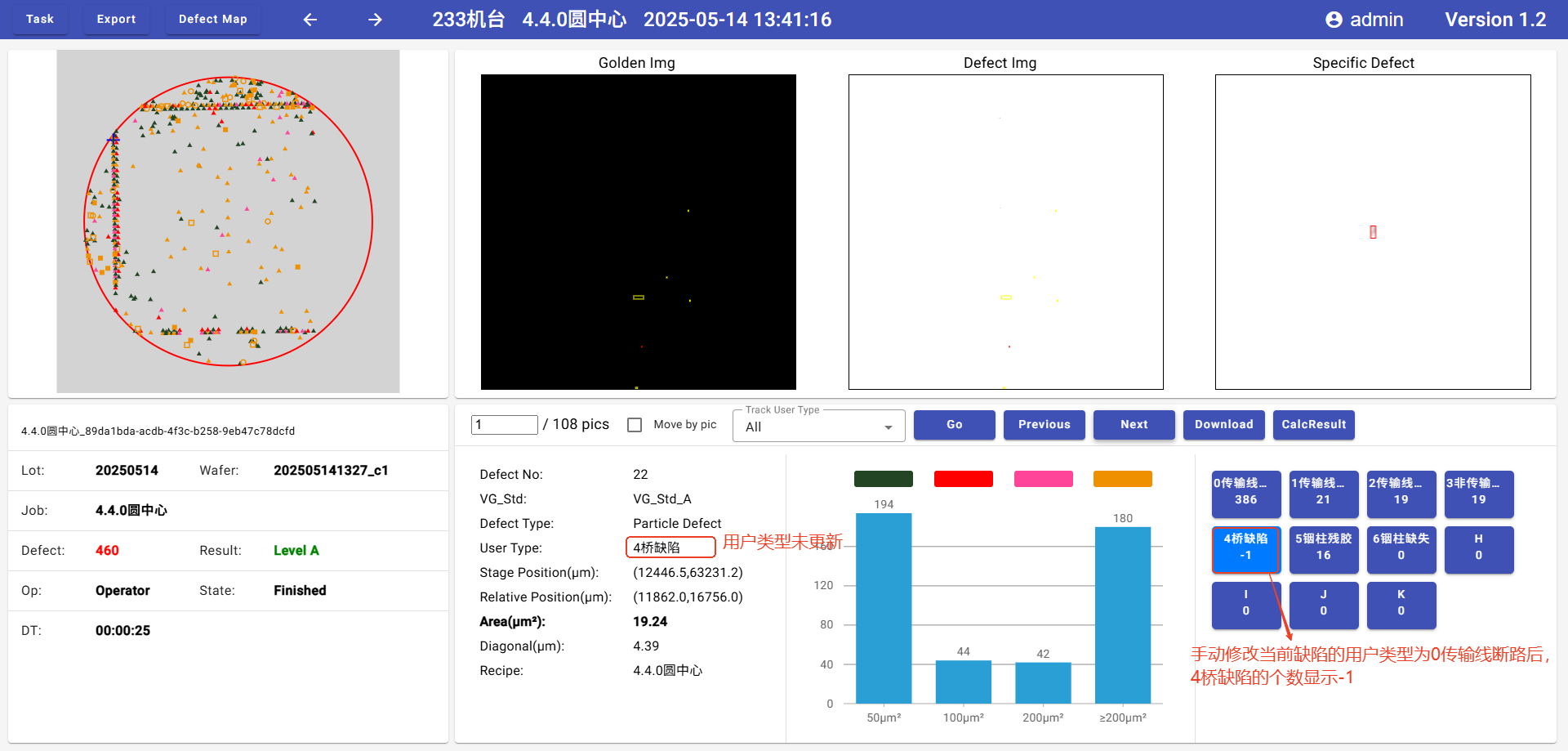Toggle the Move by pic checkbox
The width and height of the screenshot is (1568, 751).
pos(635,425)
